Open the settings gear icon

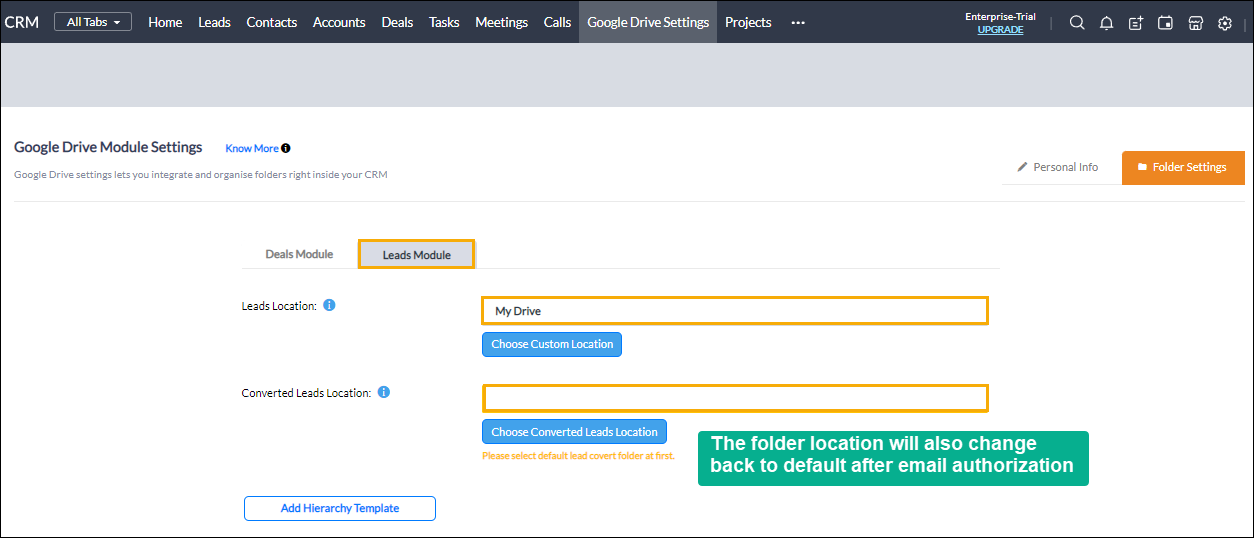point(1225,23)
